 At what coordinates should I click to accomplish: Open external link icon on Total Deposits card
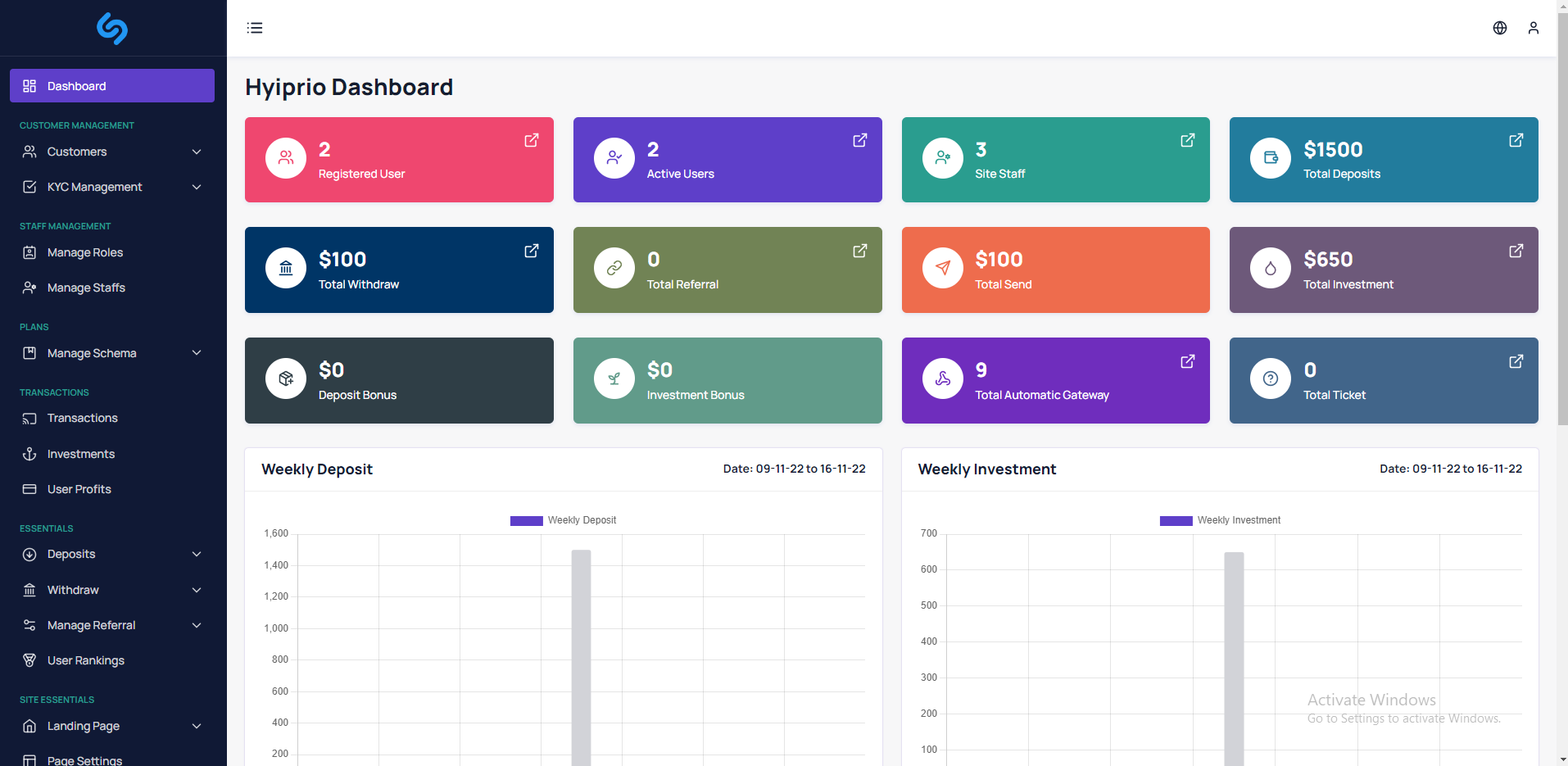coord(1516,140)
